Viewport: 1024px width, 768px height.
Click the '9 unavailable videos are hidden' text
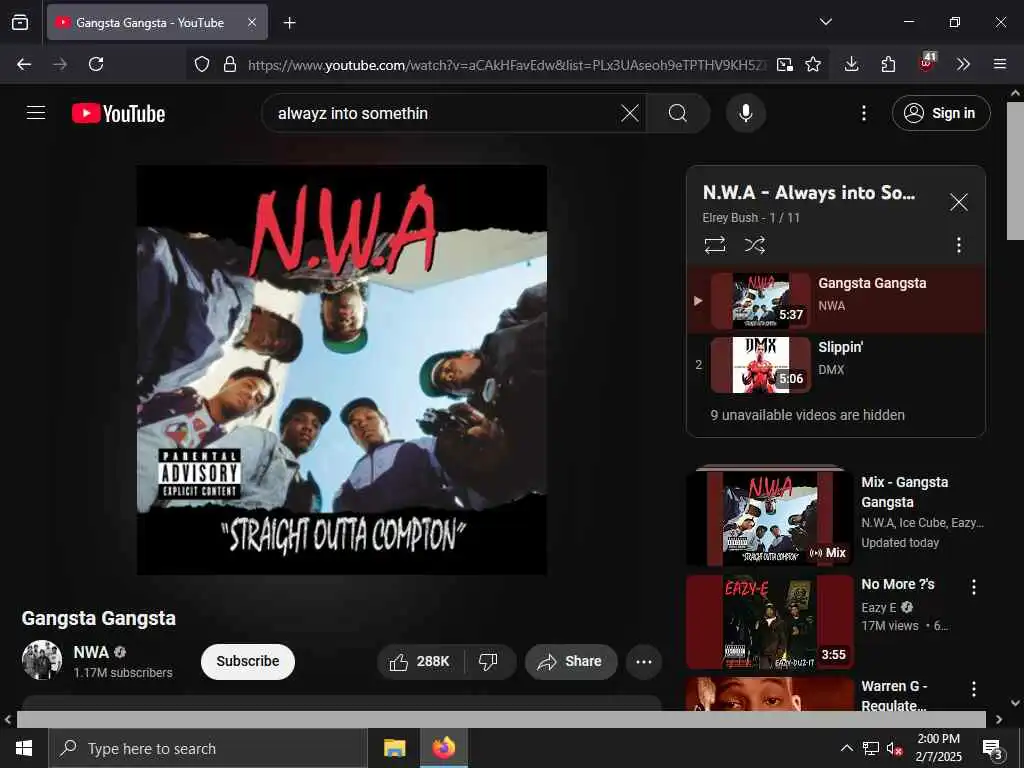coord(807,415)
